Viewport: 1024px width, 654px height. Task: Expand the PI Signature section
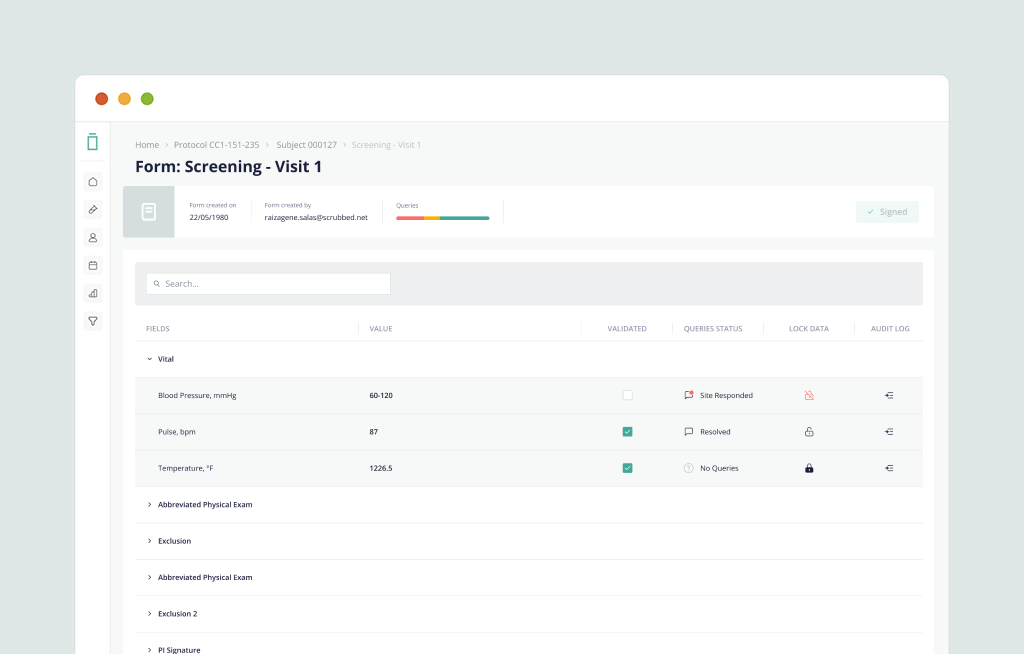point(150,650)
